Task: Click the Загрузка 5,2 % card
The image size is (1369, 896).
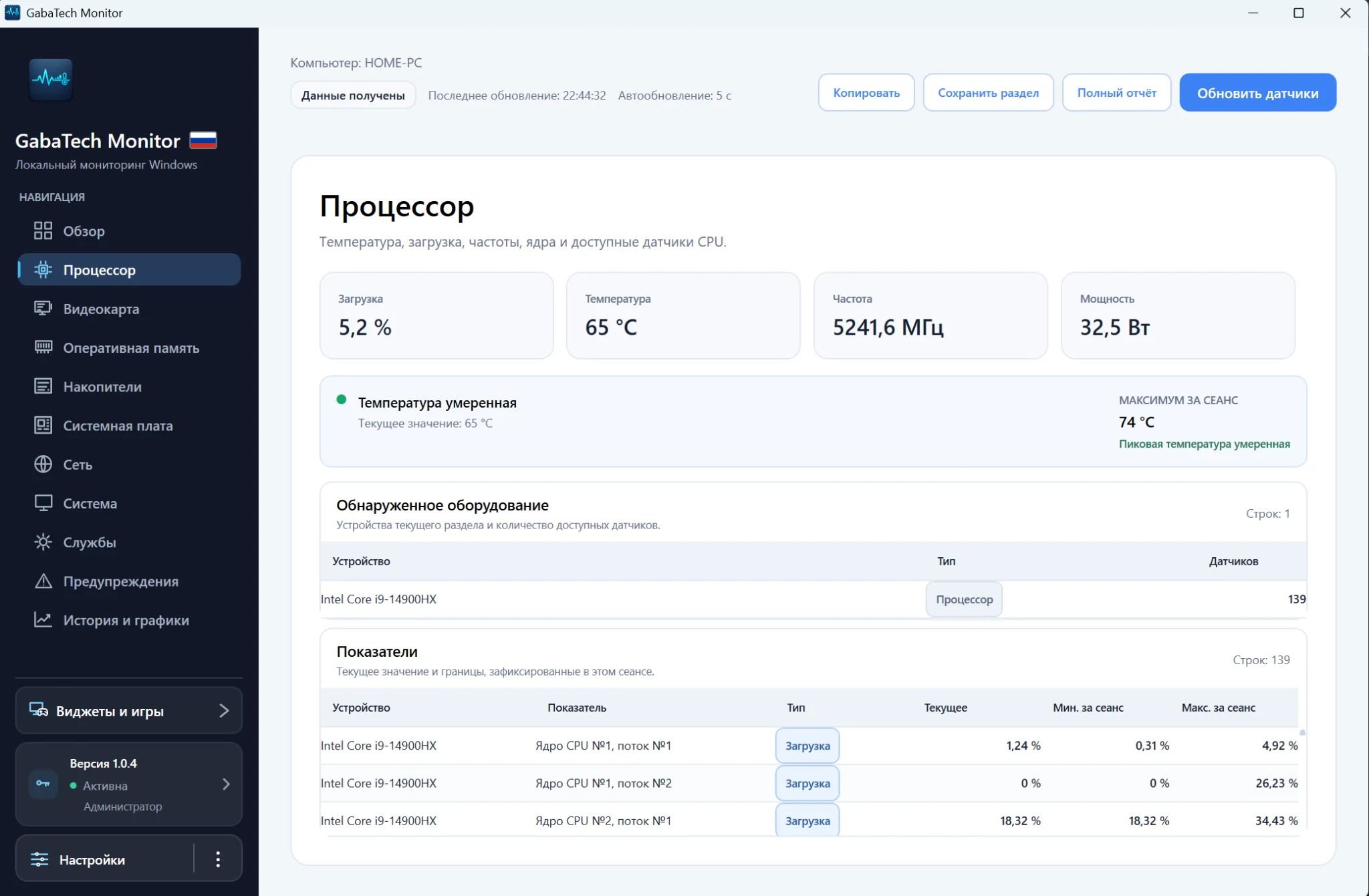Action: 437,315
